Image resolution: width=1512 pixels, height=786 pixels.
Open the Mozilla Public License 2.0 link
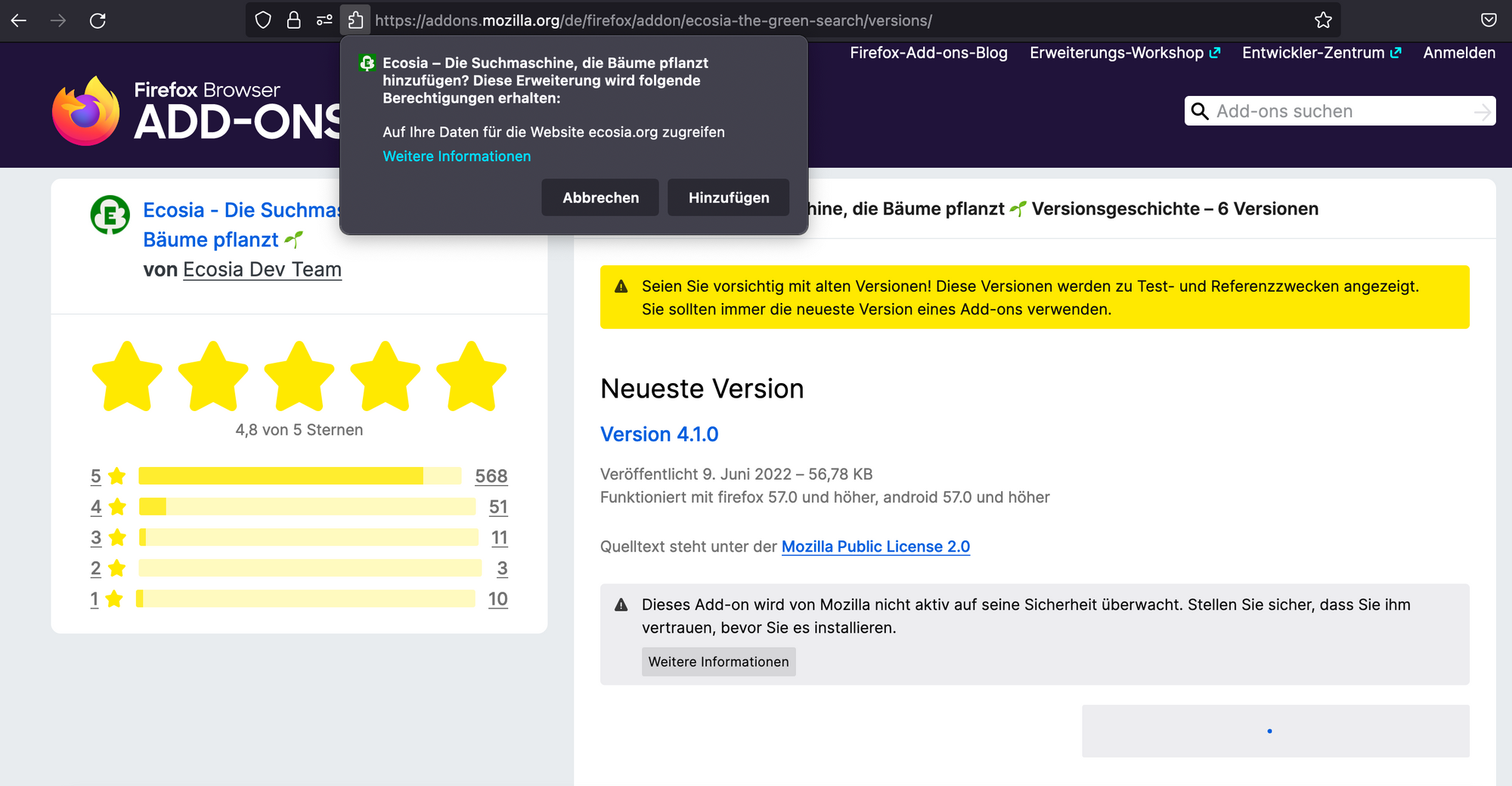[875, 546]
